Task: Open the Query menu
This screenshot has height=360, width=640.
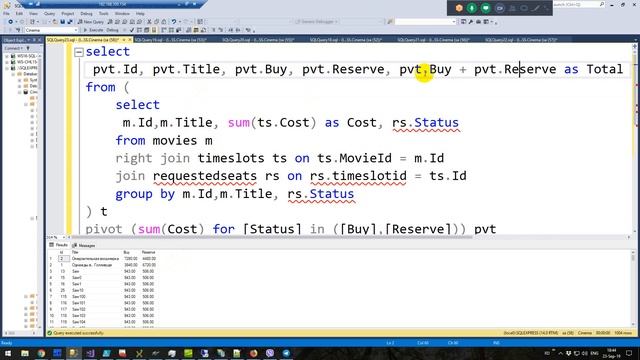Action: click(49, 13)
